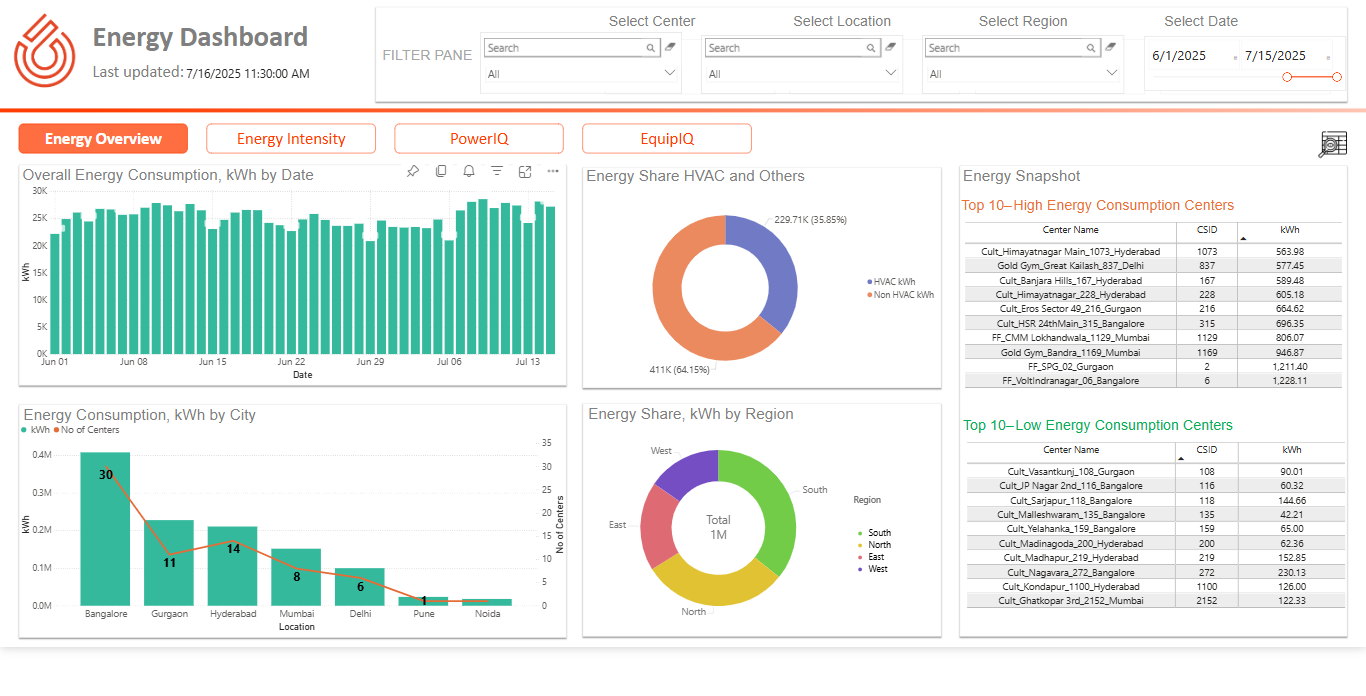Expand the Select Region dropdown
The height and width of the screenshot is (696, 1366).
pos(1111,73)
